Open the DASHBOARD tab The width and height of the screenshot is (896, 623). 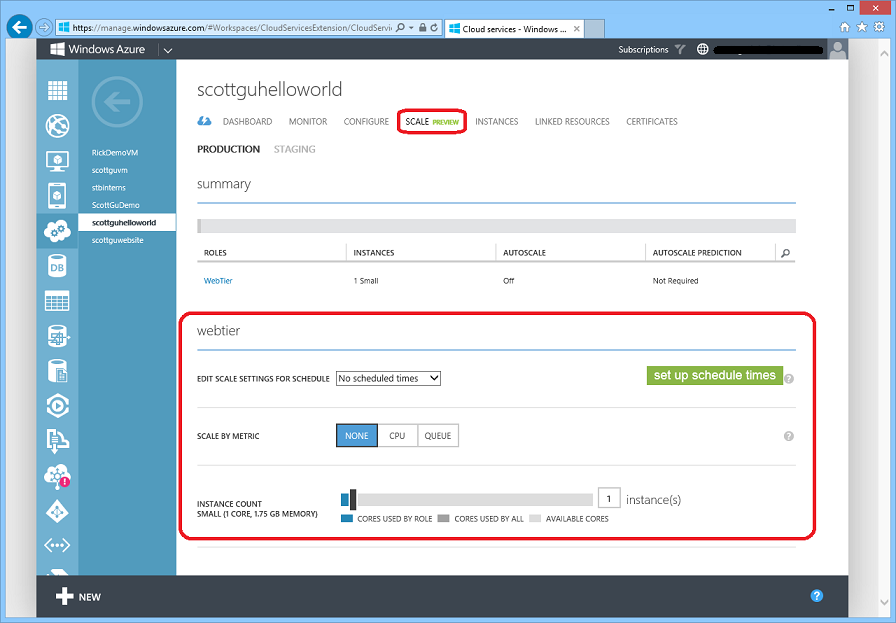coord(247,122)
